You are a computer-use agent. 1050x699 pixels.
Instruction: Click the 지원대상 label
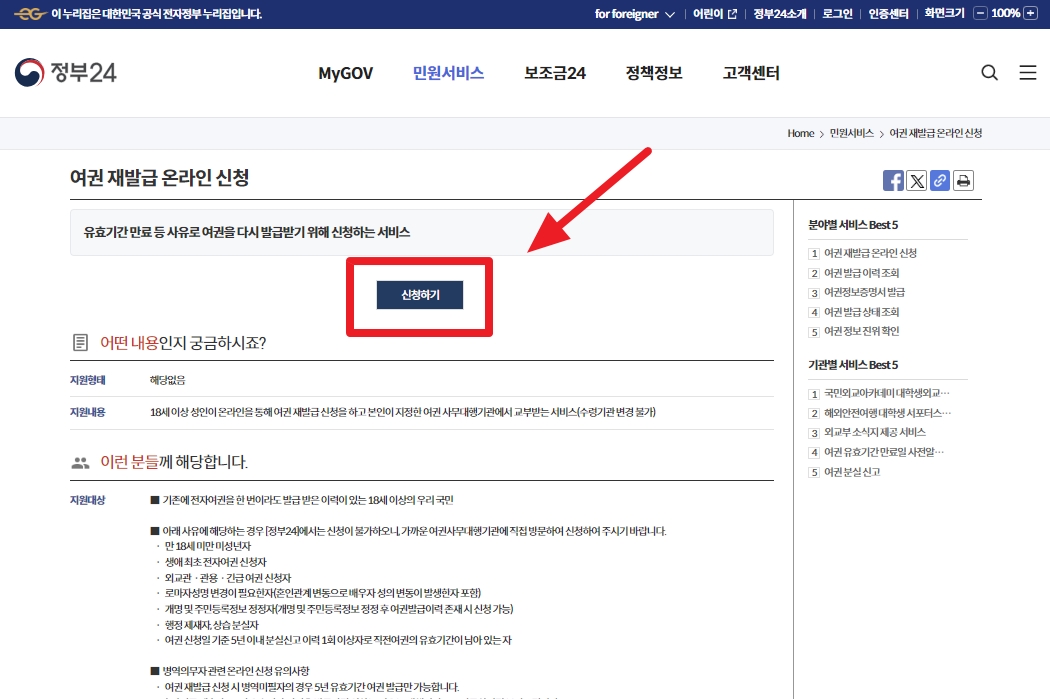[x=88, y=500]
